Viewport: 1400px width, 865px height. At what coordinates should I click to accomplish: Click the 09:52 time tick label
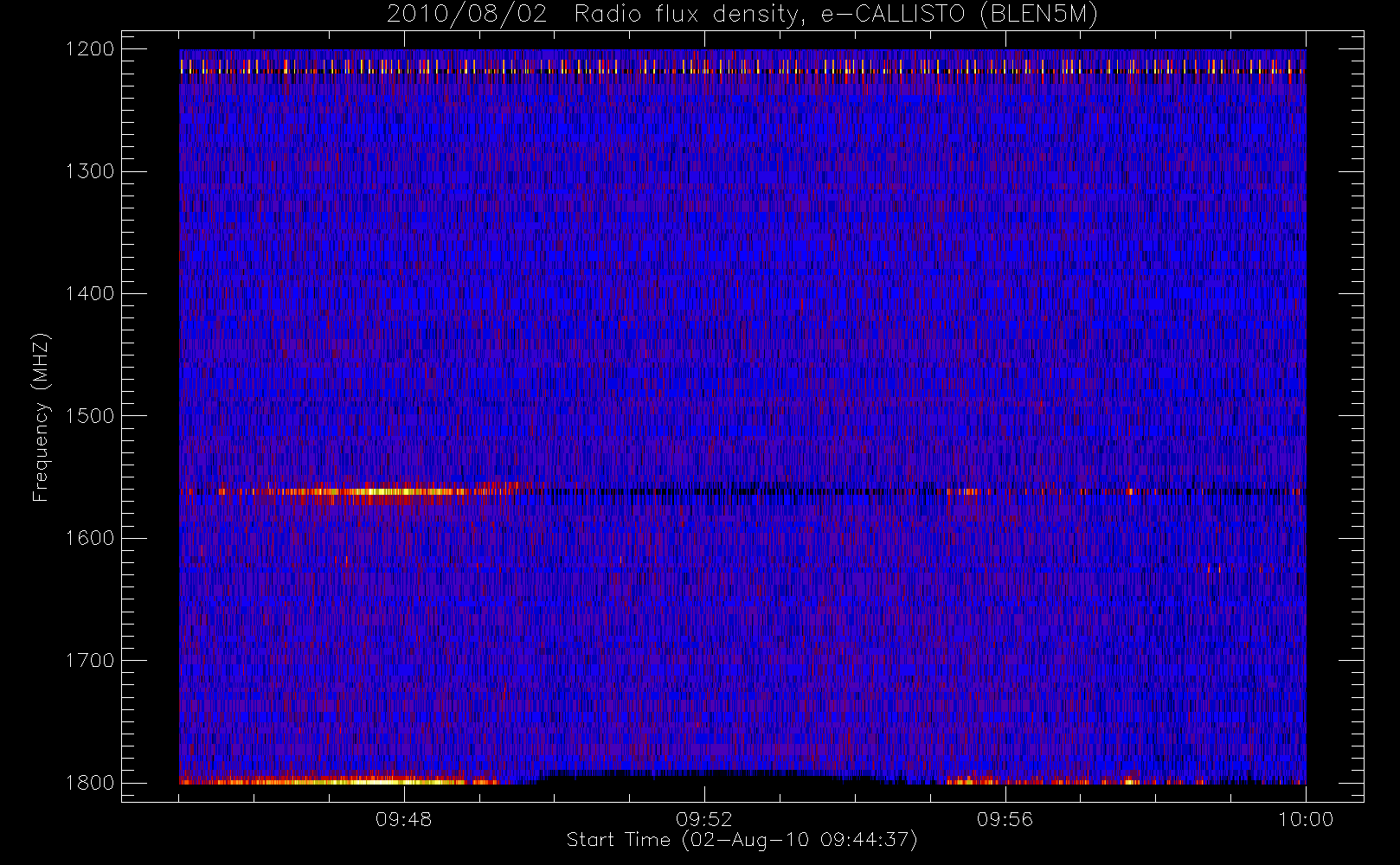704,819
